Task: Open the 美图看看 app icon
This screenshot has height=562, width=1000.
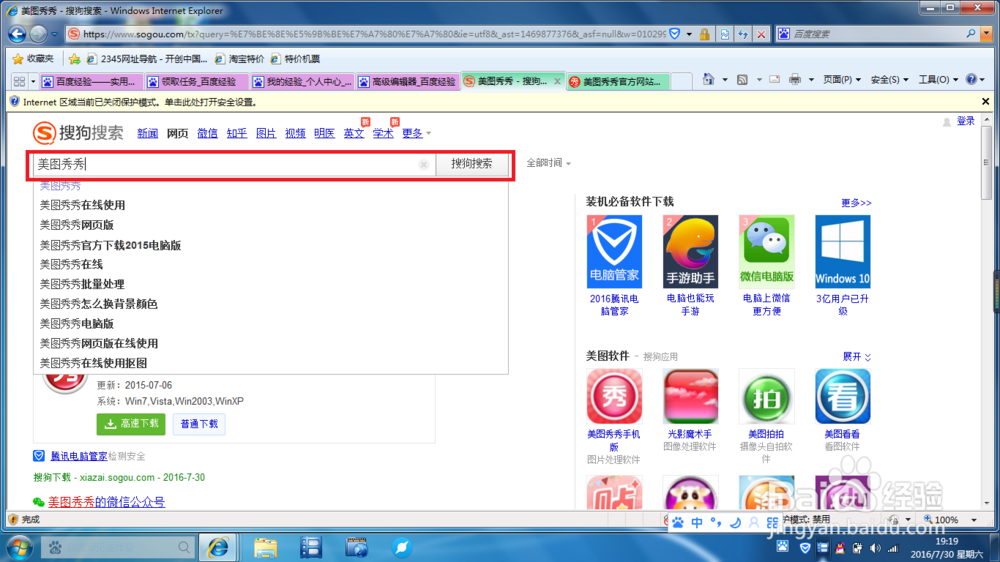Action: (x=842, y=396)
